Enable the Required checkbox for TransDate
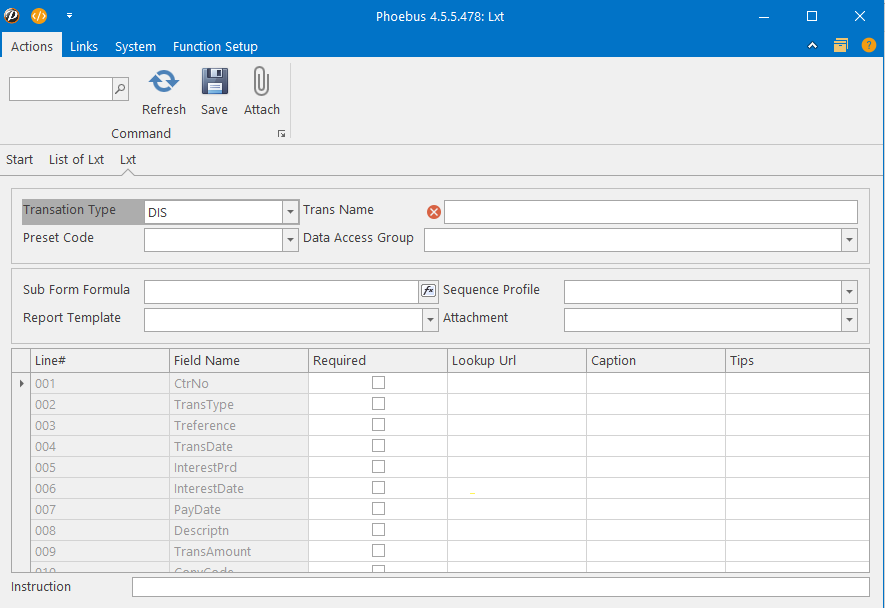885x608 pixels. (378, 446)
